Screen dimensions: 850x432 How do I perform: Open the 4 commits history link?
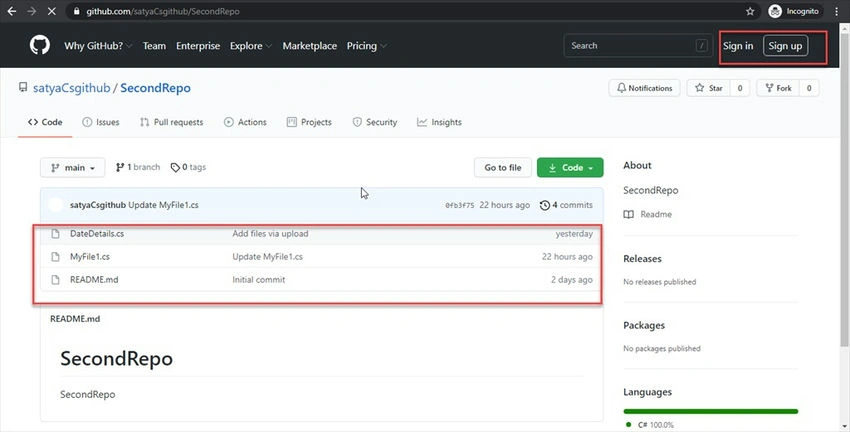click(x=566, y=205)
